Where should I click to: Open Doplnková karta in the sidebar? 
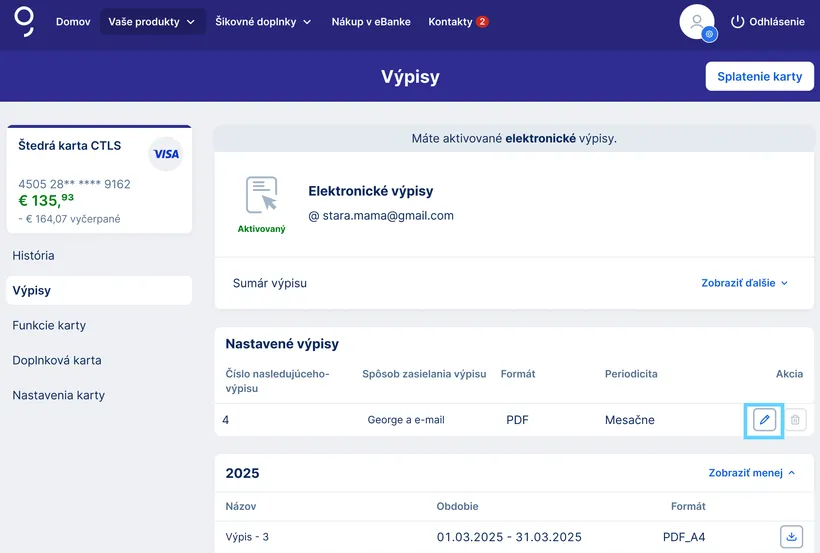point(57,360)
